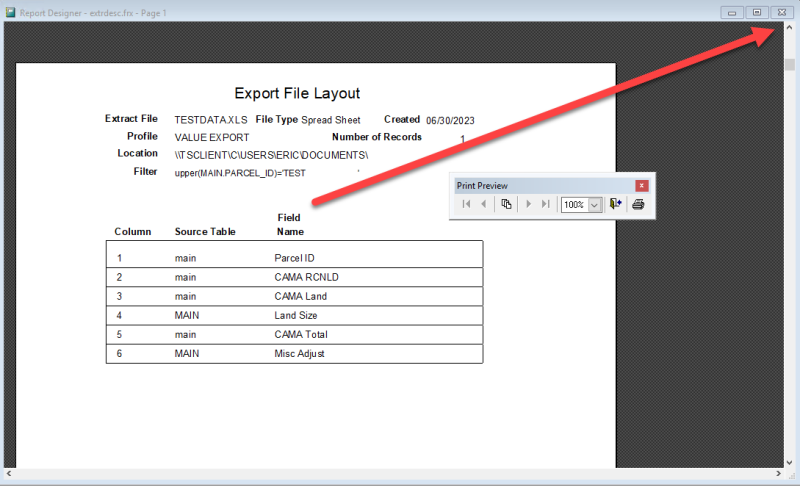This screenshot has width=800, height=487.
Task: Click the Print Preview toolbar title bar
Action: tap(544, 186)
